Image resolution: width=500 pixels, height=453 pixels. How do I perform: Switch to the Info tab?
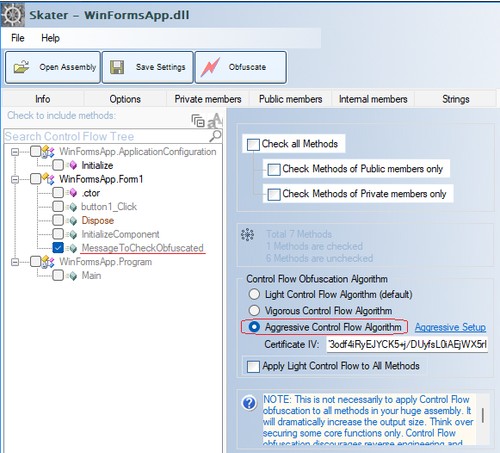43,99
